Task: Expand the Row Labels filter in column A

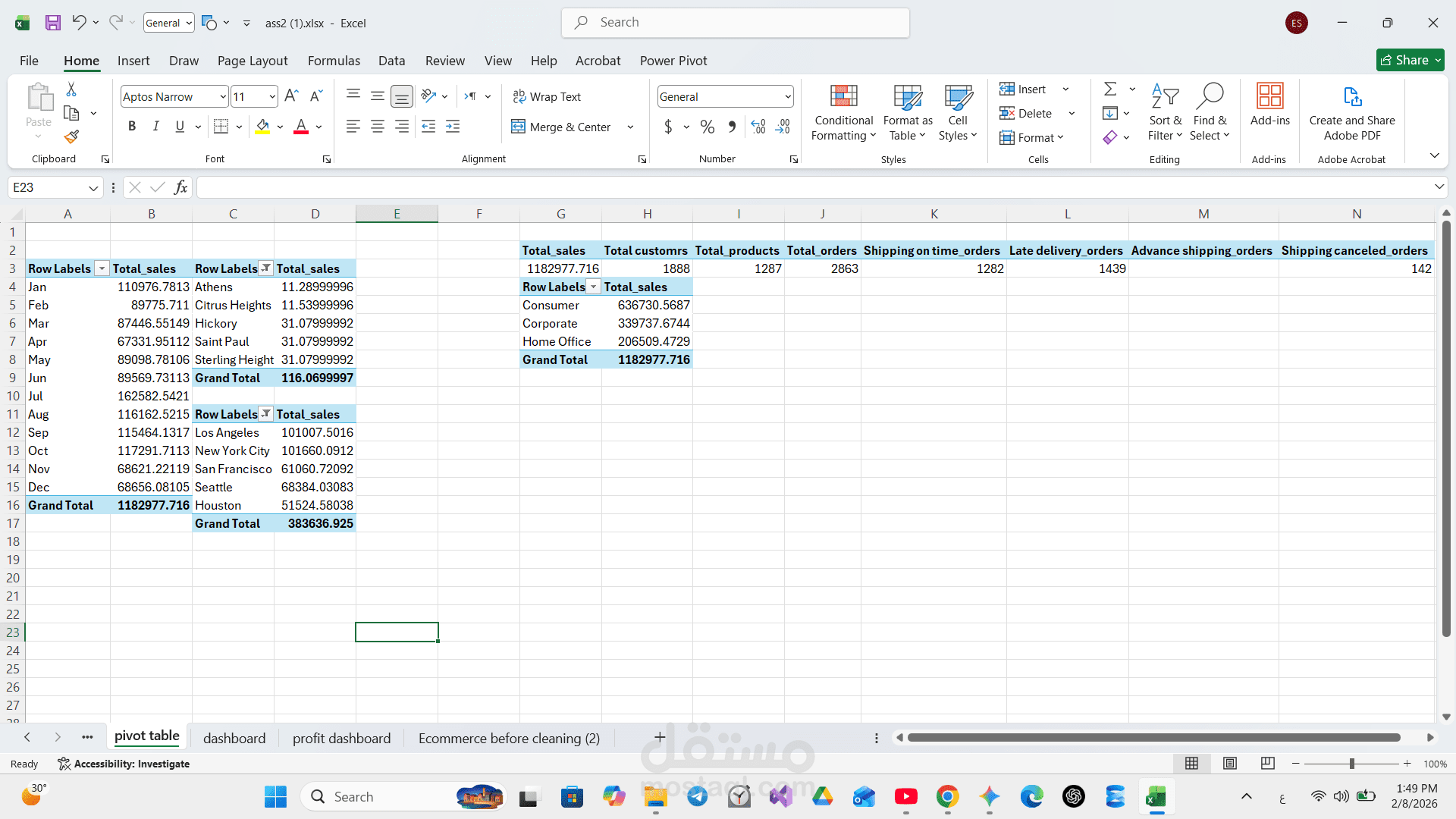Action: (x=102, y=268)
